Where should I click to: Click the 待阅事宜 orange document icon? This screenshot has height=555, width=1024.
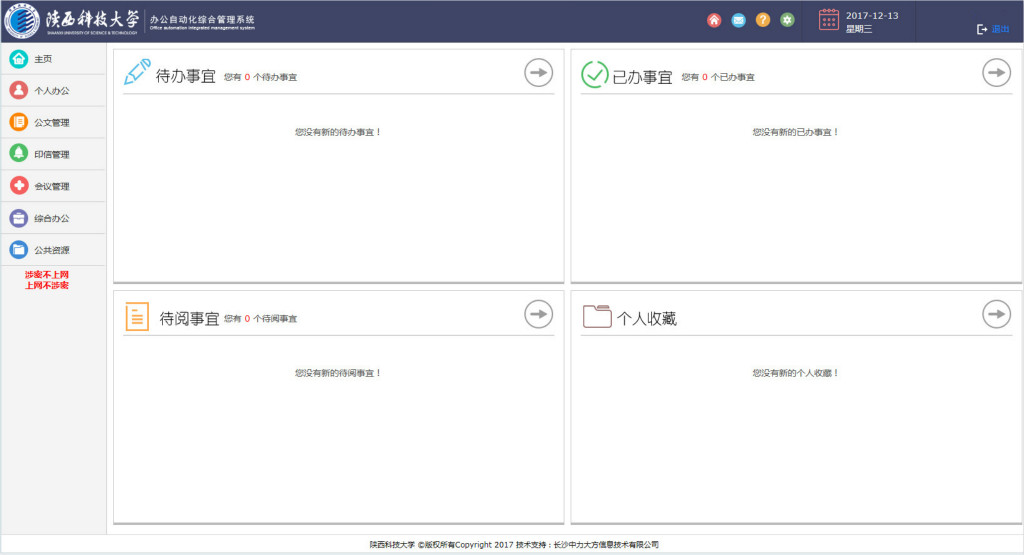[x=137, y=316]
